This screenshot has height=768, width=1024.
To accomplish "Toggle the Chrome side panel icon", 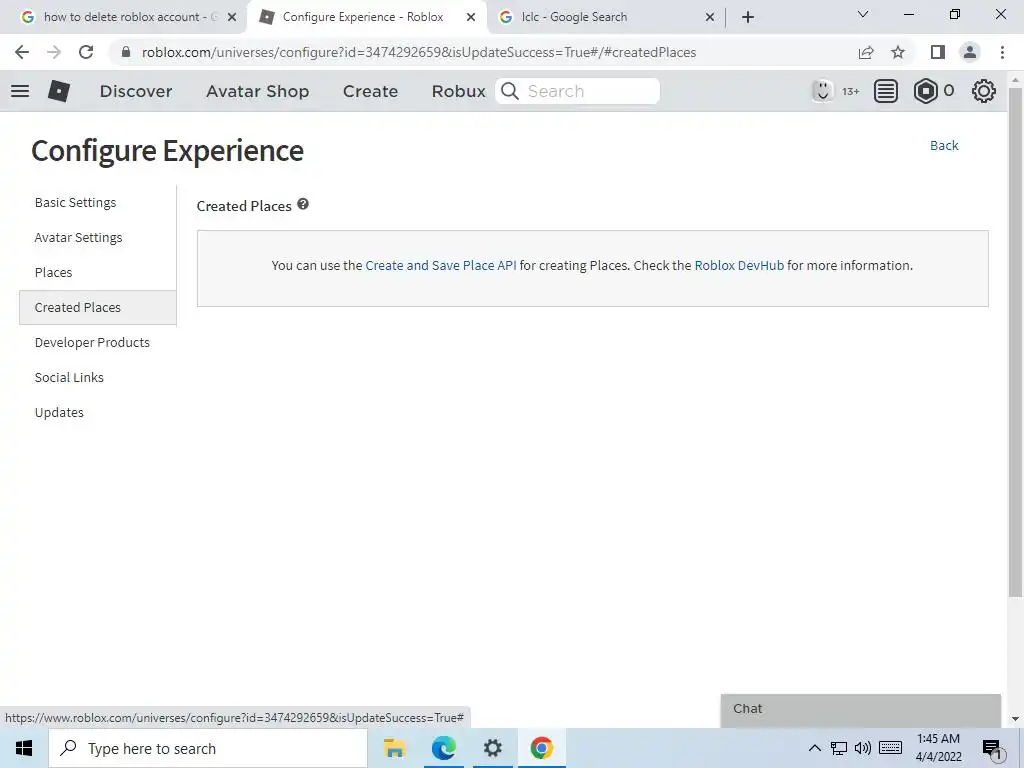I will coord(938,52).
